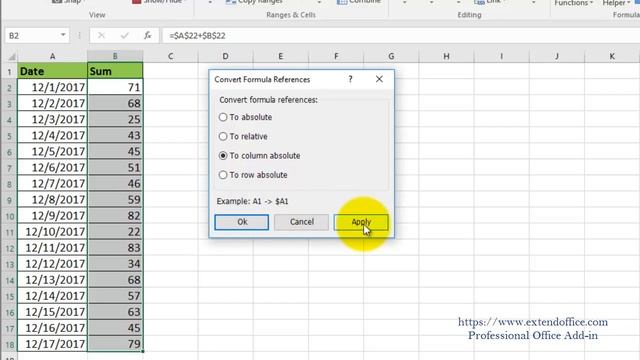Click cell with date 12/1/2017
The width and height of the screenshot is (640, 360).
[x=52, y=87]
